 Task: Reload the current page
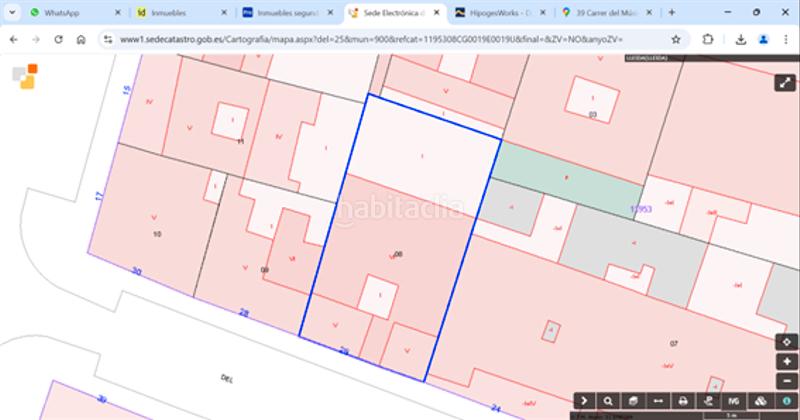[x=57, y=39]
